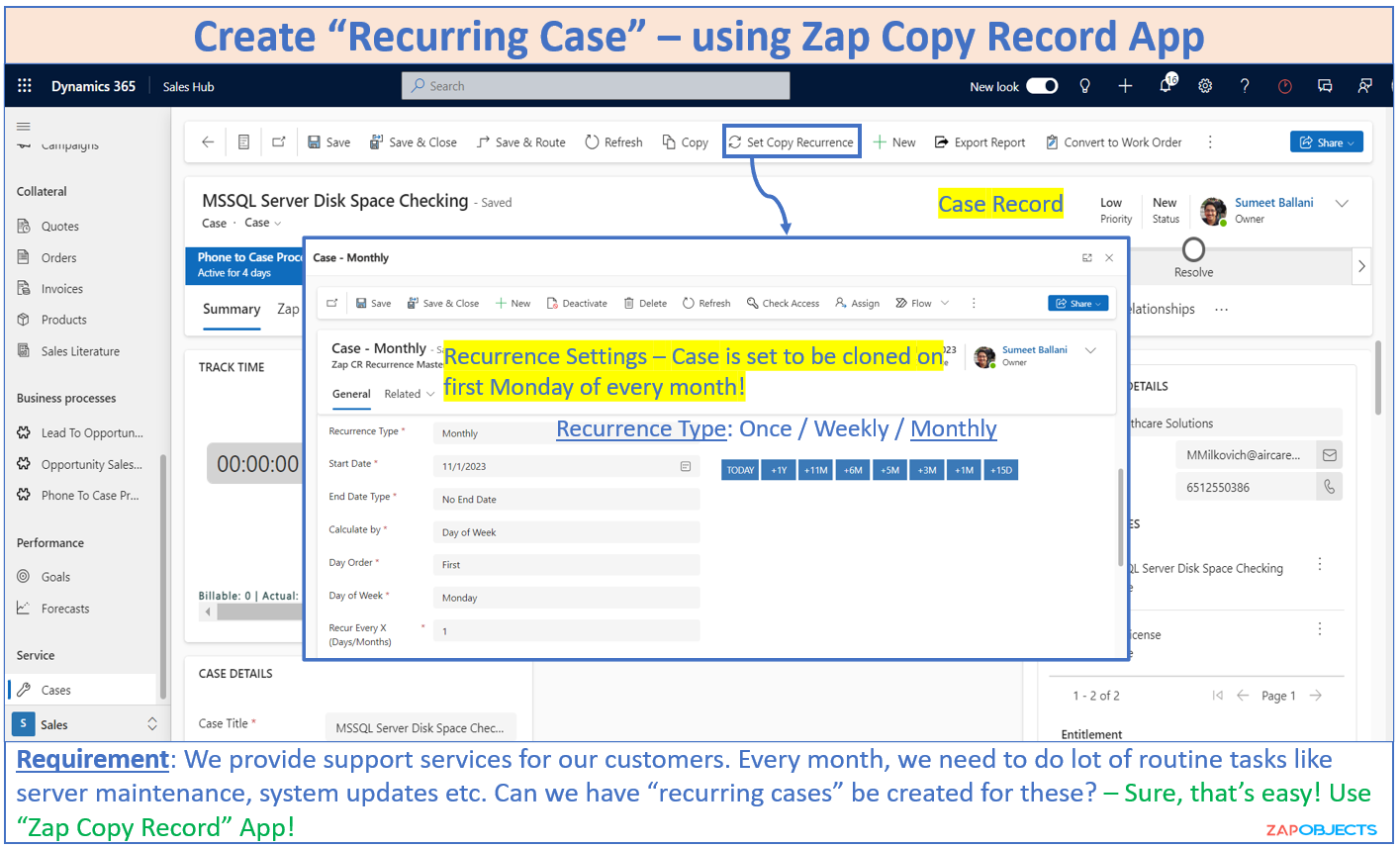
Task: Click Export Report command
Action: pos(980,142)
